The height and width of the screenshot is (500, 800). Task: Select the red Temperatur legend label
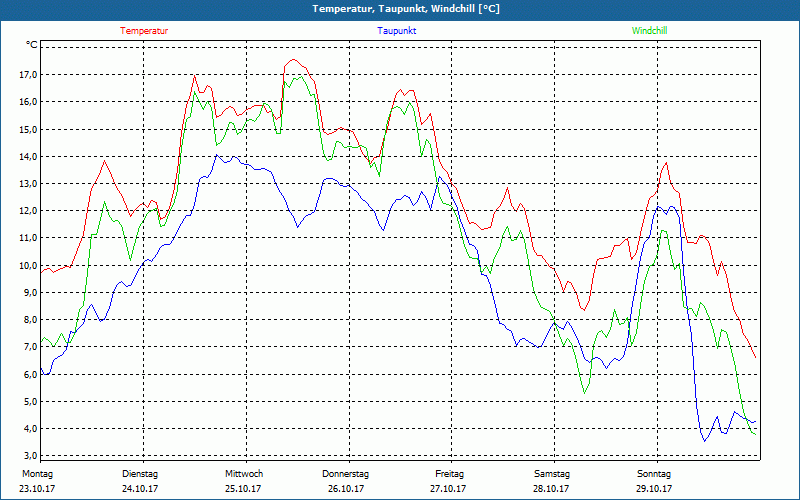click(144, 31)
